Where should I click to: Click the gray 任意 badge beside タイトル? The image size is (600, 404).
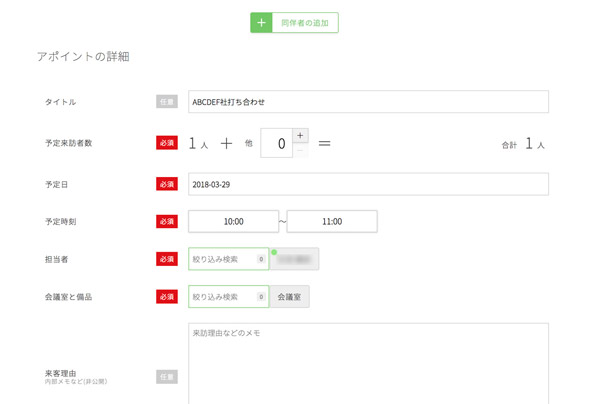[167, 102]
